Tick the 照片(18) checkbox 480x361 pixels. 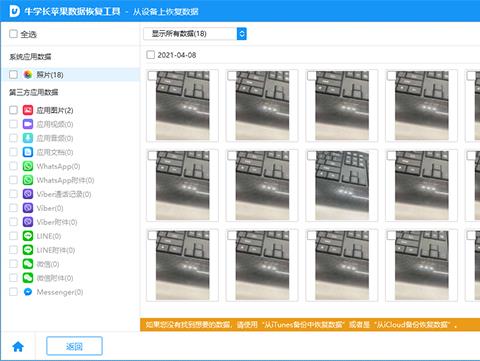(13, 75)
